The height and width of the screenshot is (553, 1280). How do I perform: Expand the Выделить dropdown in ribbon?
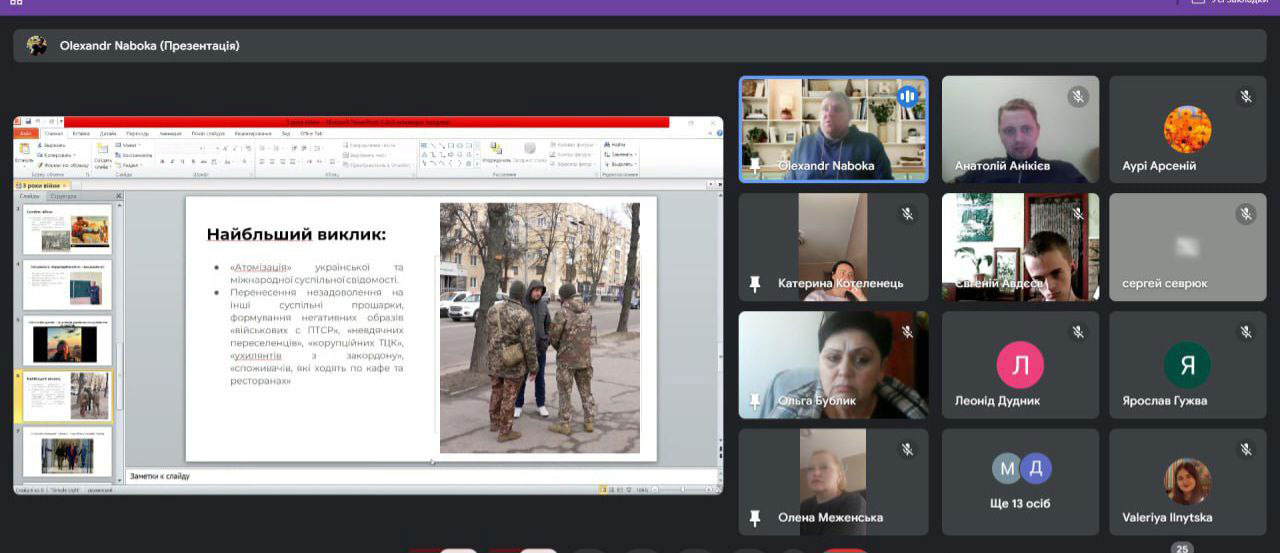[621, 165]
